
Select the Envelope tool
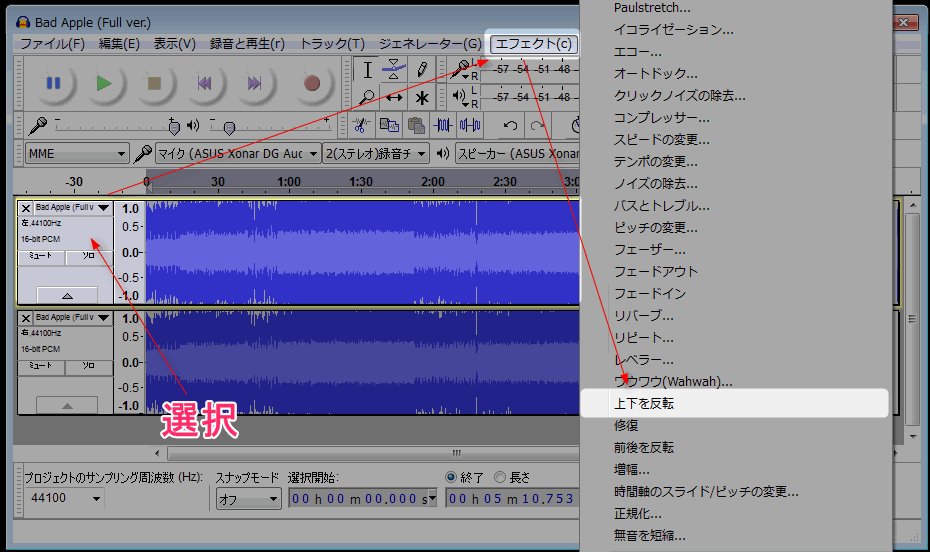pyautogui.click(x=394, y=70)
